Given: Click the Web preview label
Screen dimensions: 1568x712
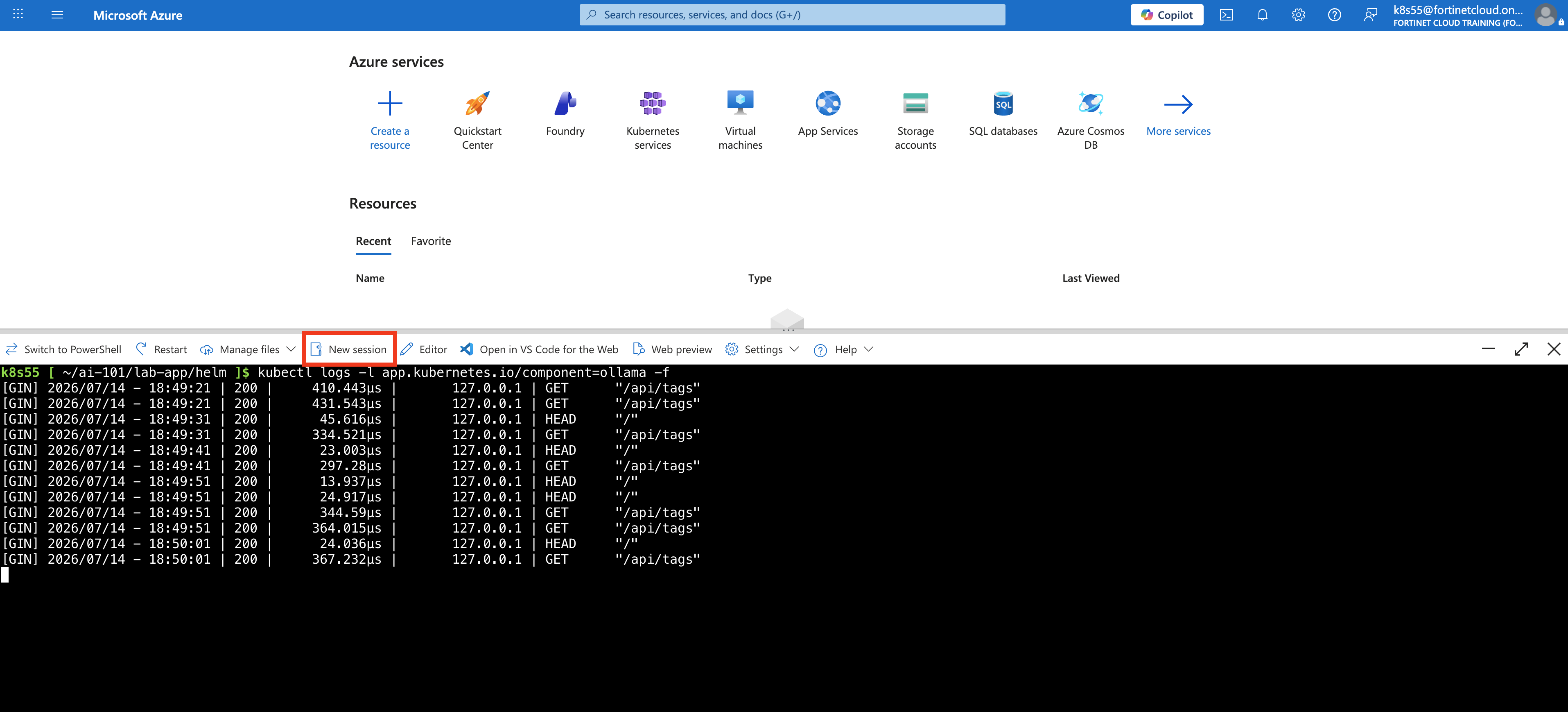Looking at the screenshot, I should click(x=682, y=349).
